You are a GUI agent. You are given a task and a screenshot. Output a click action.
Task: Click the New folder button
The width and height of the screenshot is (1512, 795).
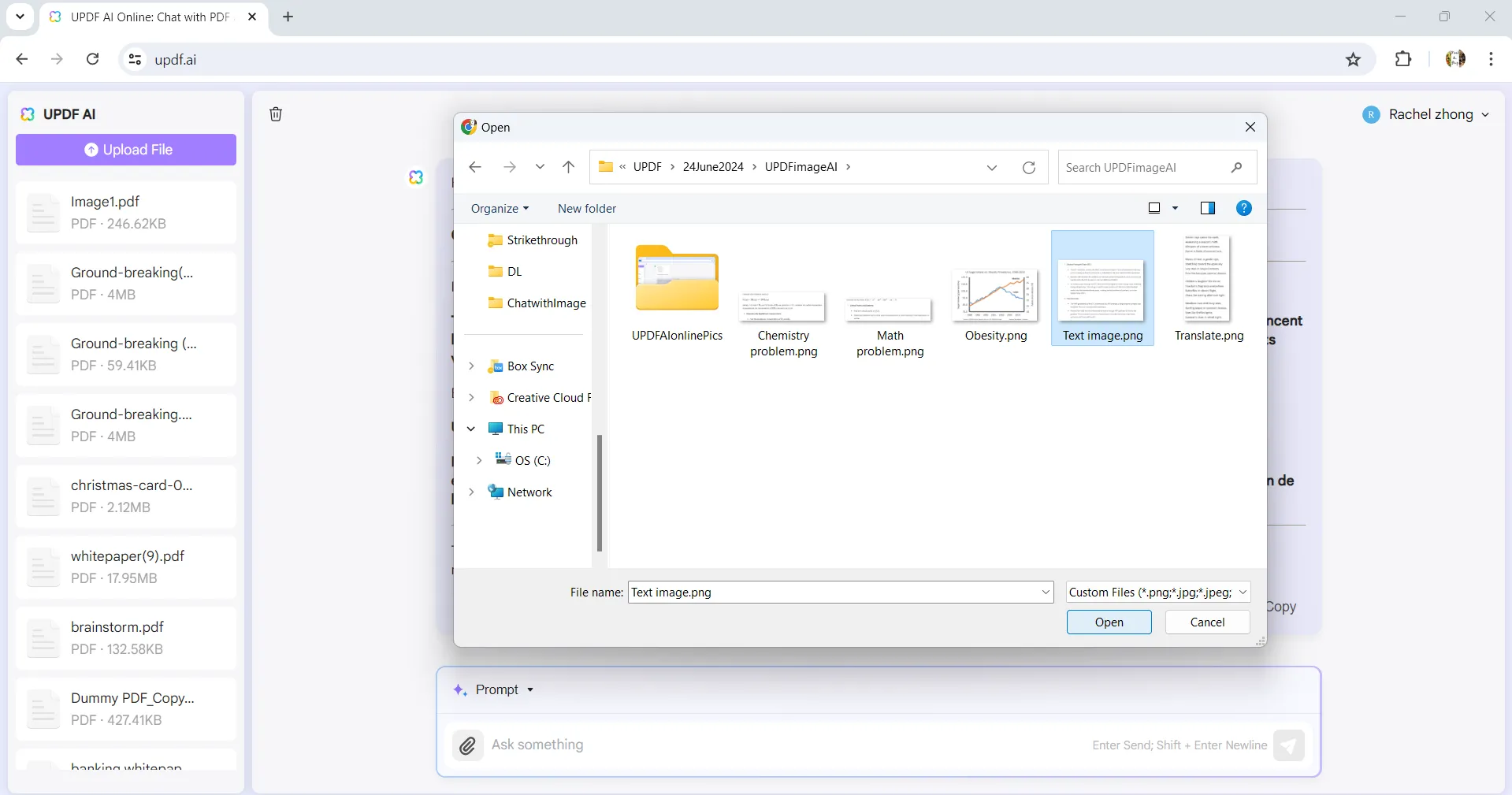587,209
